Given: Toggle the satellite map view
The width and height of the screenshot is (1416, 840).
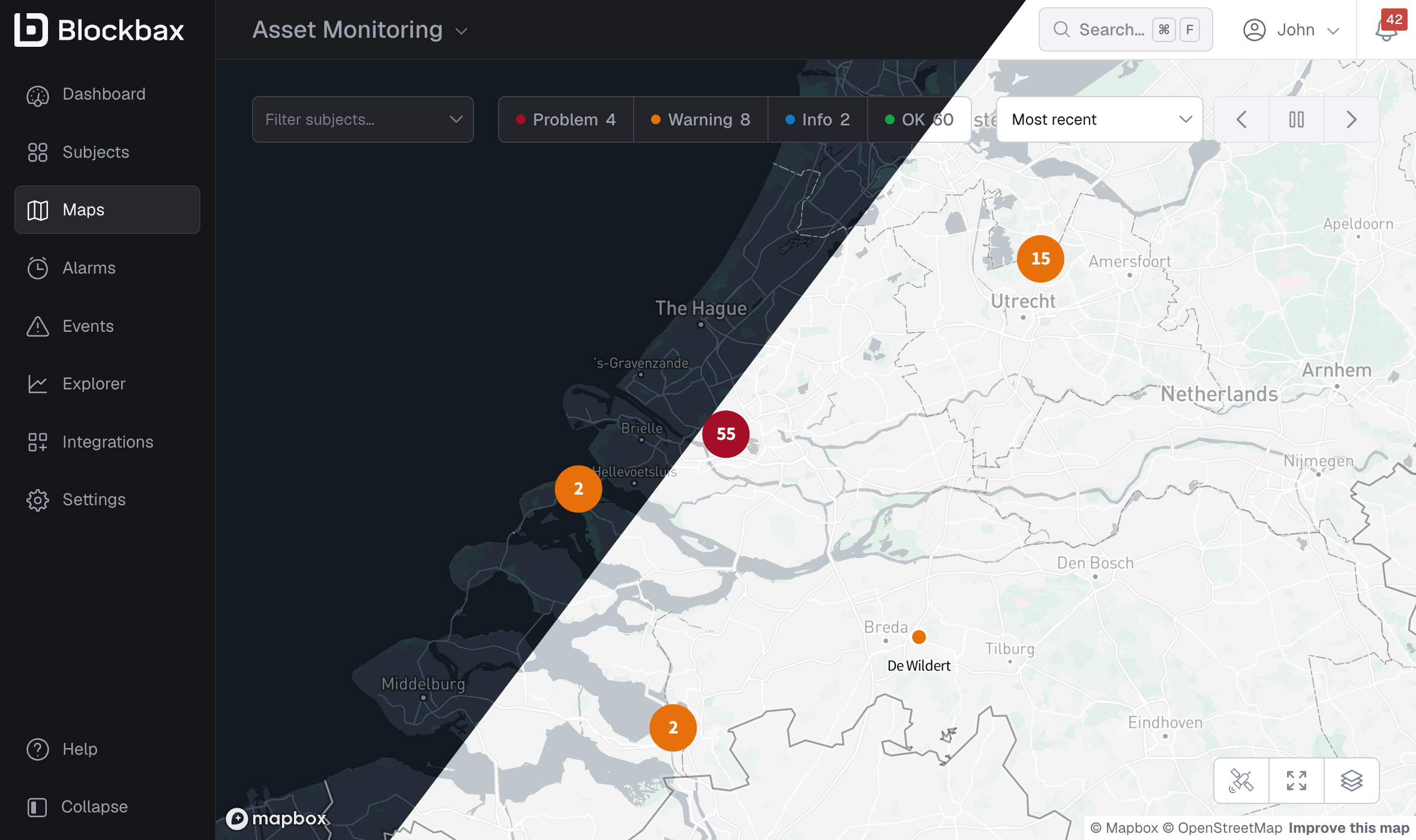Looking at the screenshot, I should [1241, 781].
